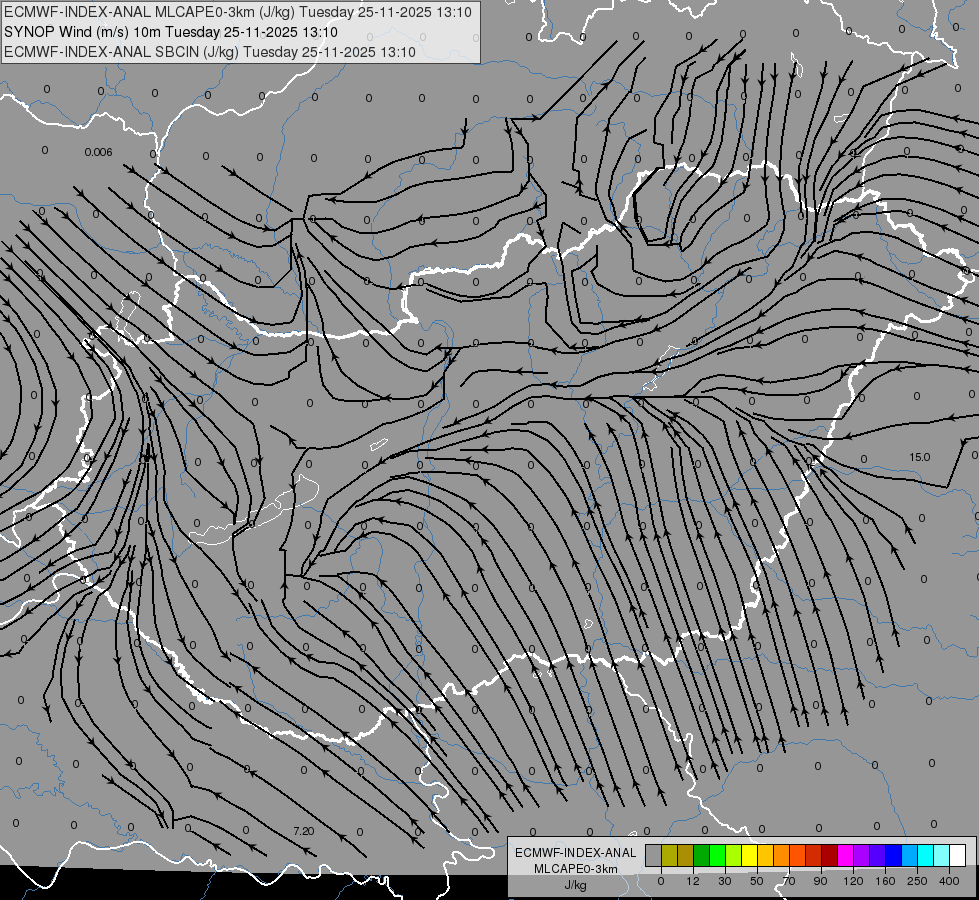979x900 pixels.
Task: Click the legend J/kg unit label
Action: pos(576,885)
